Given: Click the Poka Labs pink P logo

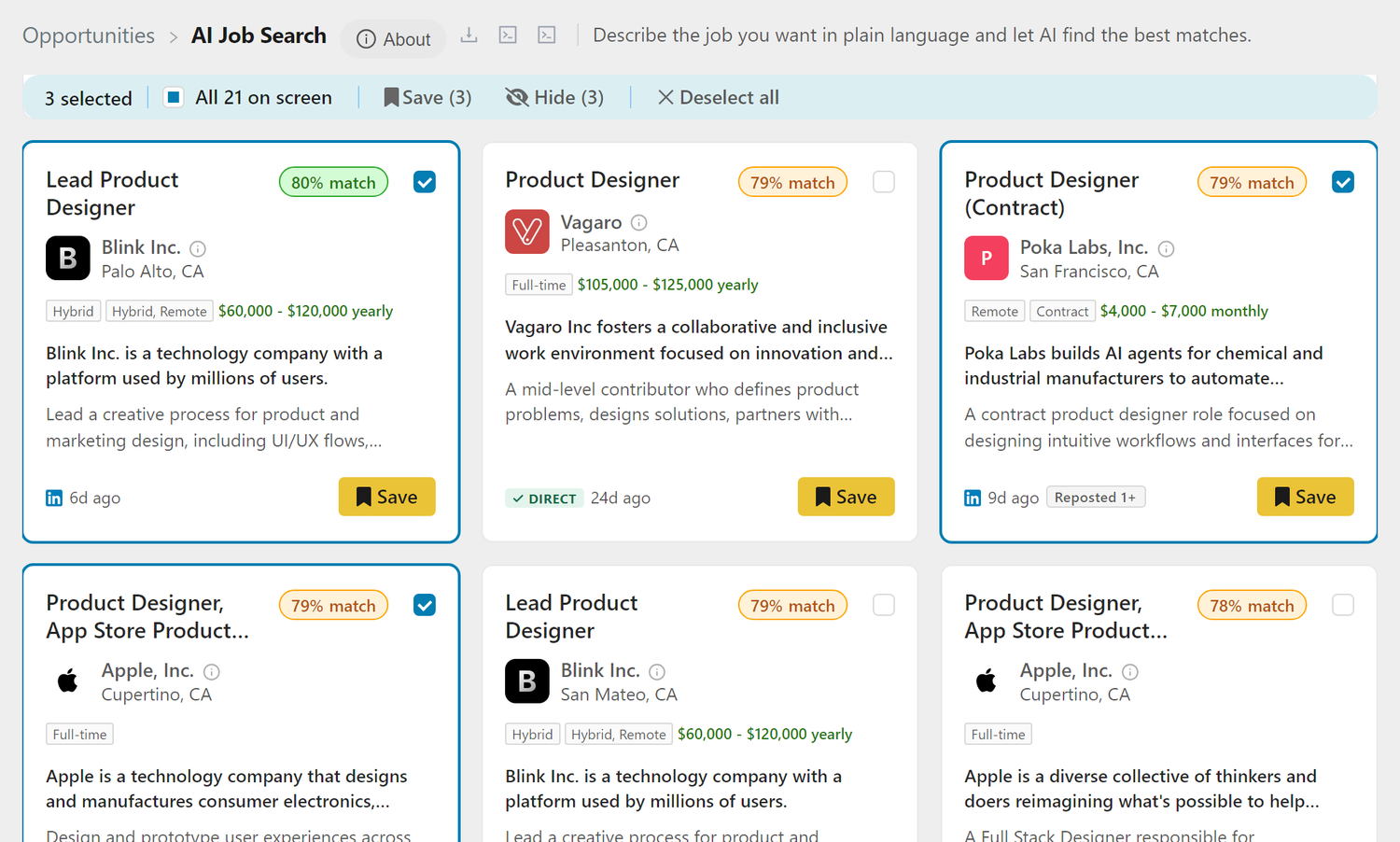Looking at the screenshot, I should pos(987,259).
